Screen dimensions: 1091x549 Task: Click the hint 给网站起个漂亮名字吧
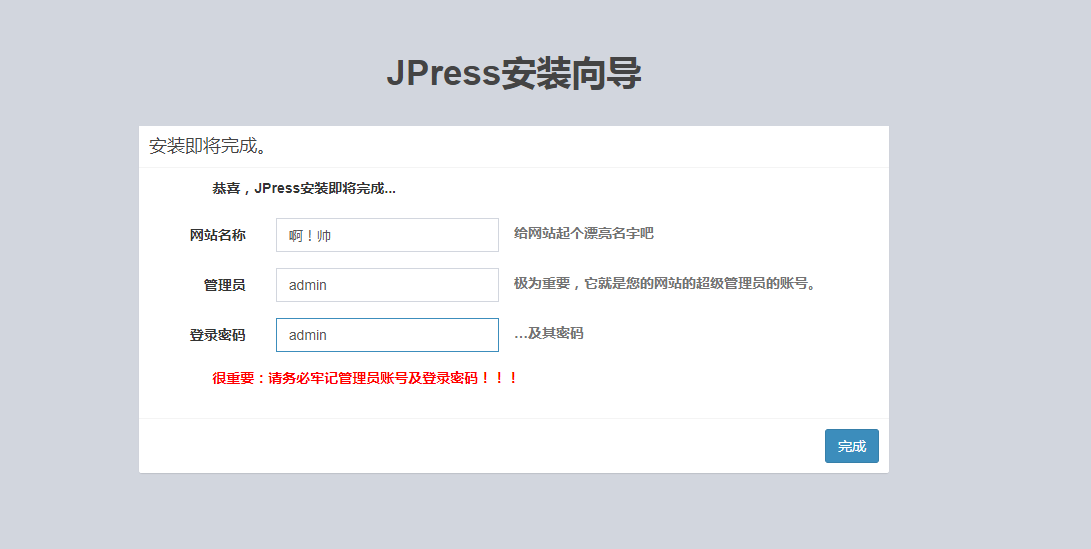click(584, 233)
